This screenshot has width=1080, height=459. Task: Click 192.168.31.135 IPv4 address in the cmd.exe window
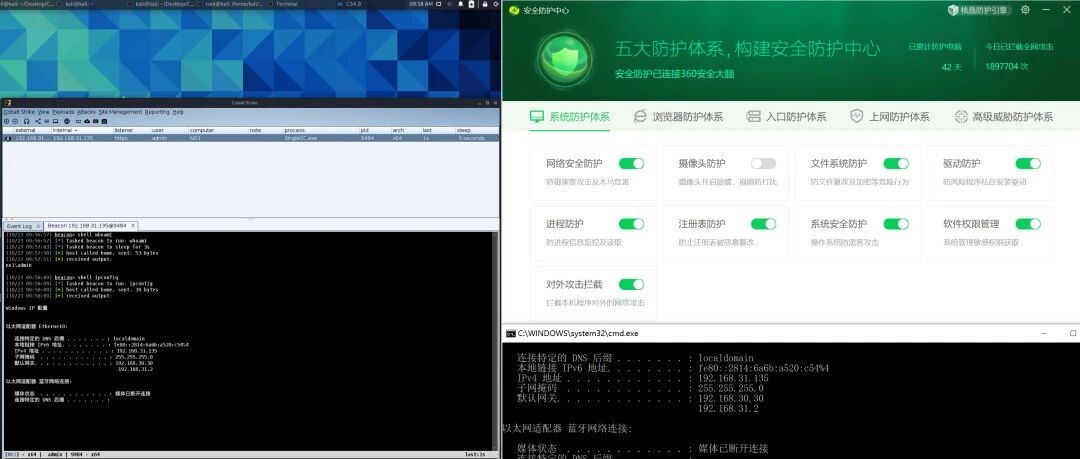pos(733,378)
